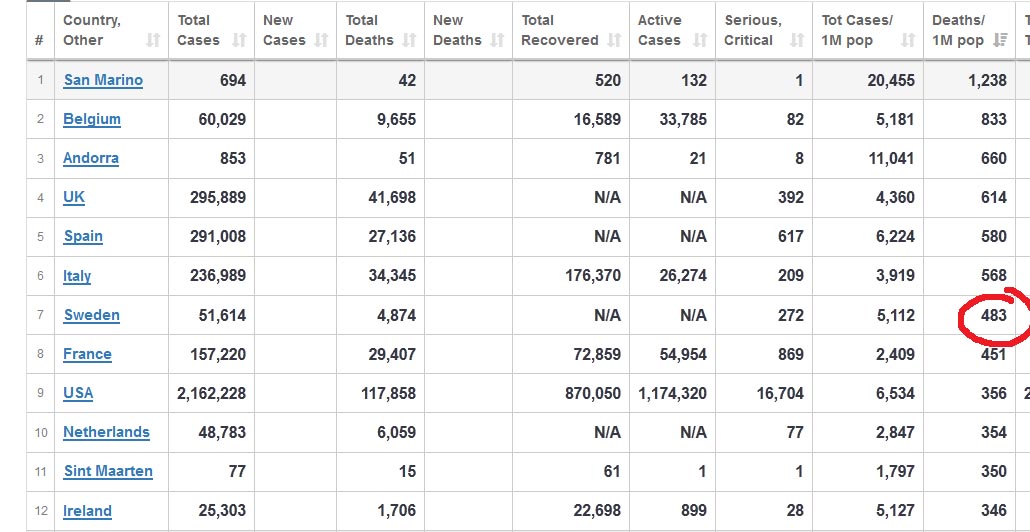Open the Sint Maarten link
Screen dimensions: 1030x532
[x=108, y=471]
